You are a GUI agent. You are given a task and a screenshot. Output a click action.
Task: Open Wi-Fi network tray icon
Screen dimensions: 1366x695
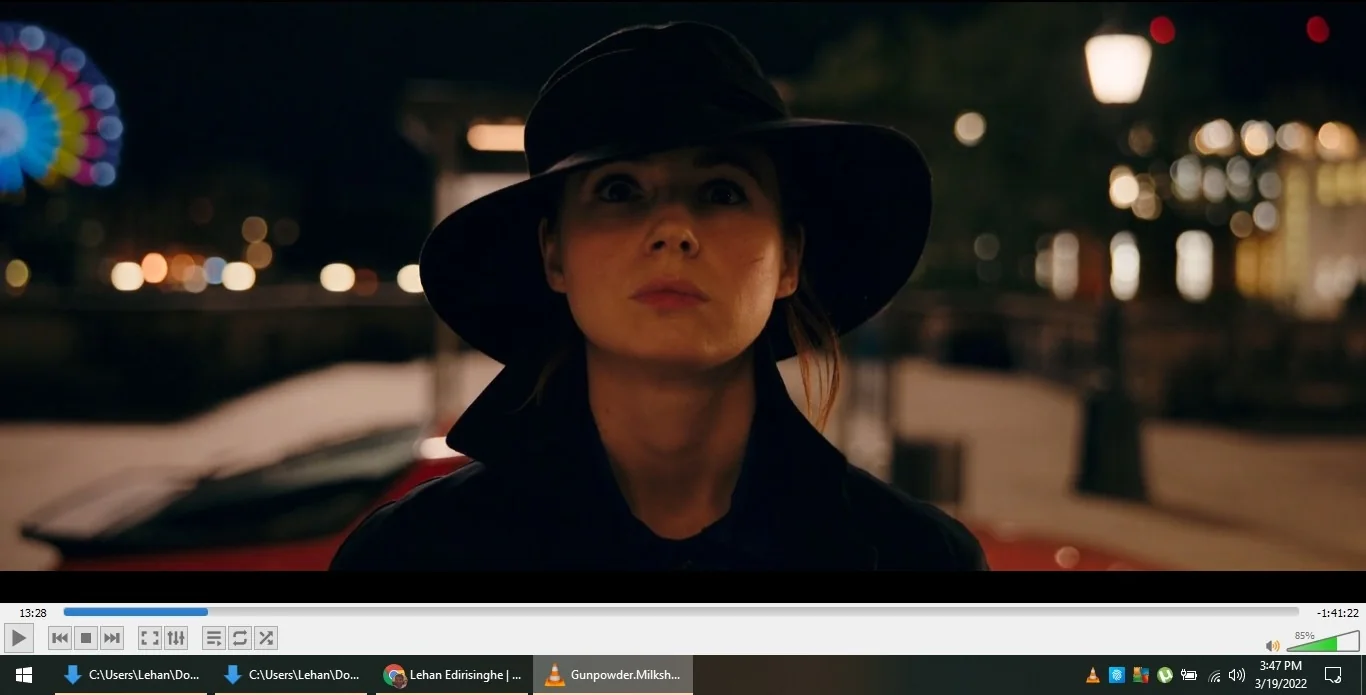coord(1214,675)
